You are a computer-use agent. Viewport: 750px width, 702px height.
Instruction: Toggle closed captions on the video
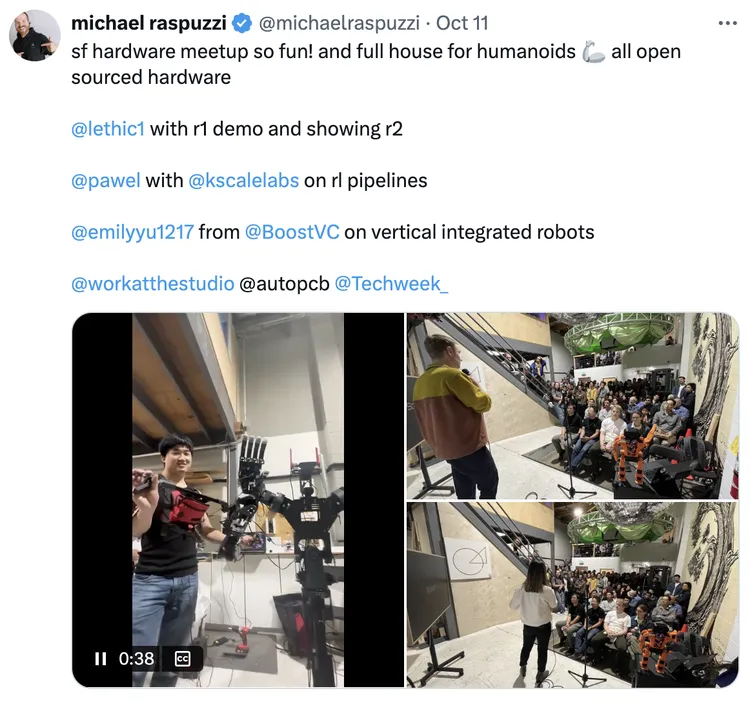(183, 658)
